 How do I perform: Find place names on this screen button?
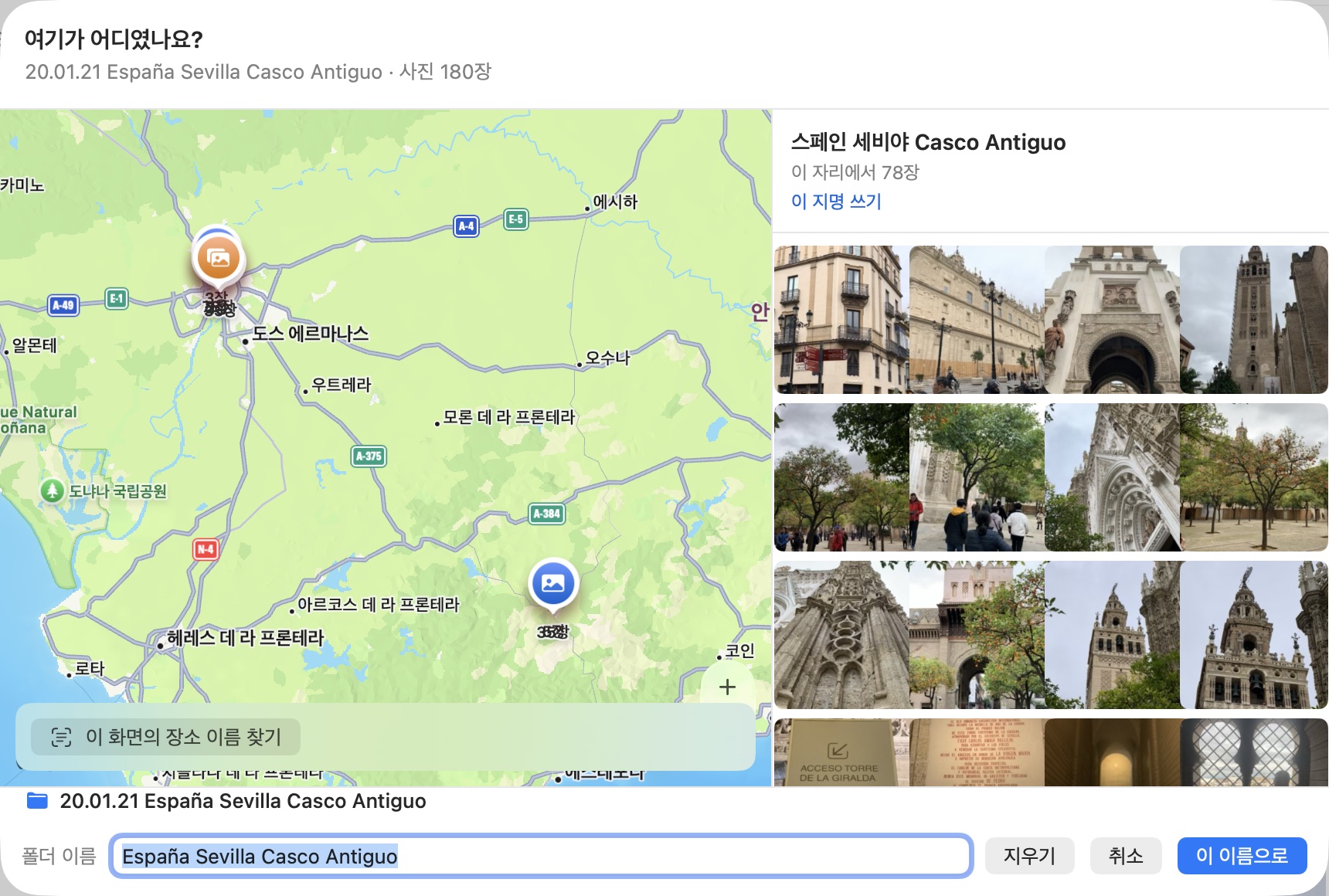pos(165,737)
